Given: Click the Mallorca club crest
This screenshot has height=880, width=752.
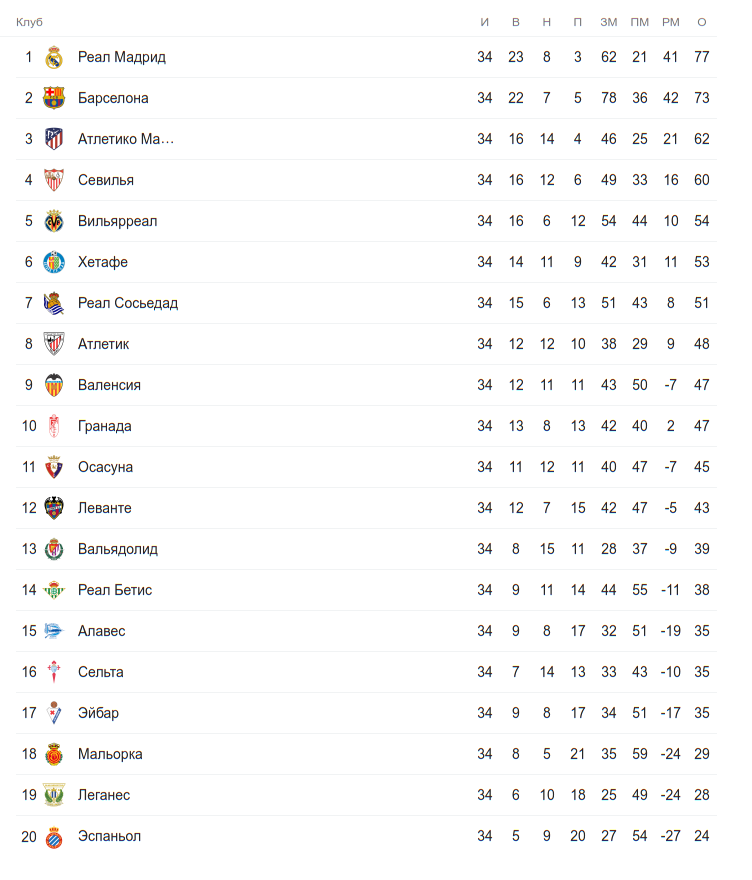Looking at the screenshot, I should coord(54,754).
